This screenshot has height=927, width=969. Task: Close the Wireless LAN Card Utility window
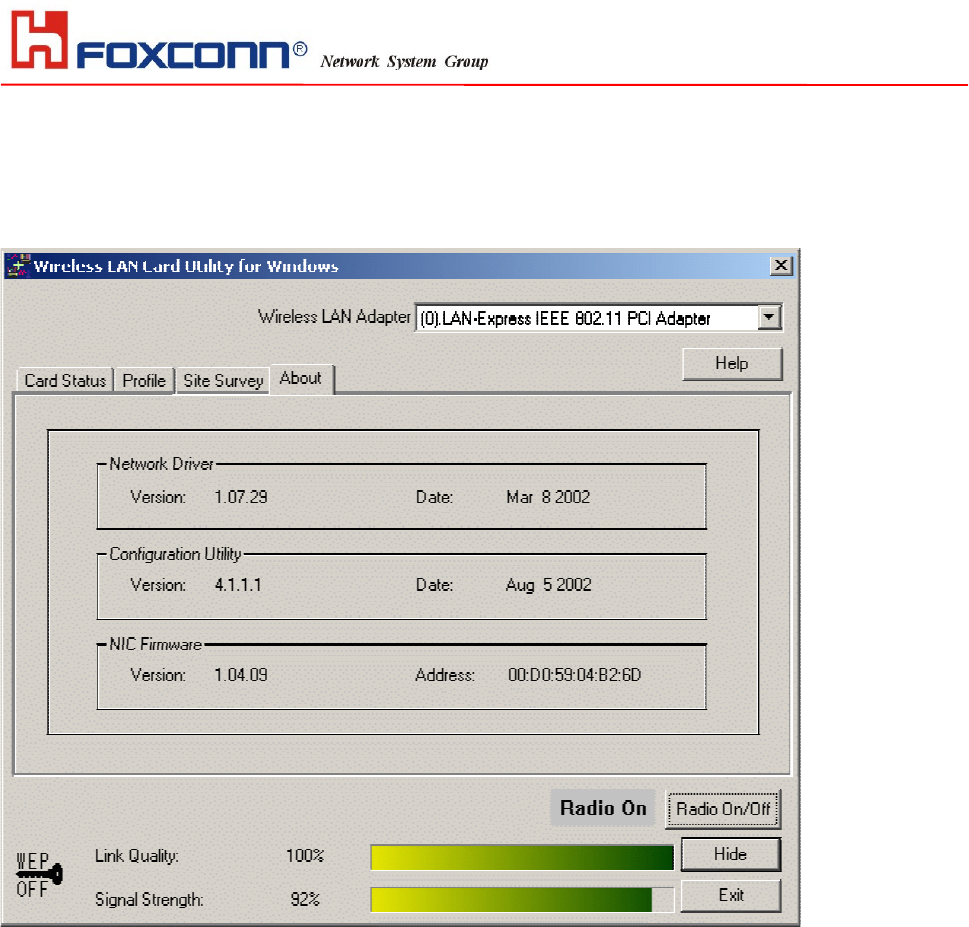click(x=781, y=266)
